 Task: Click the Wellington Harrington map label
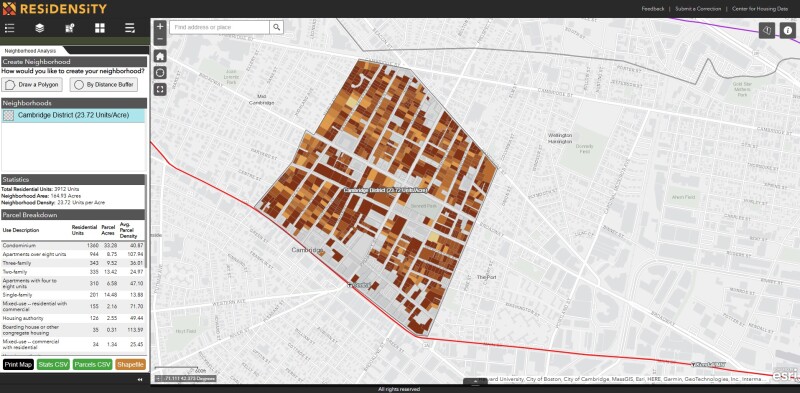pos(560,138)
